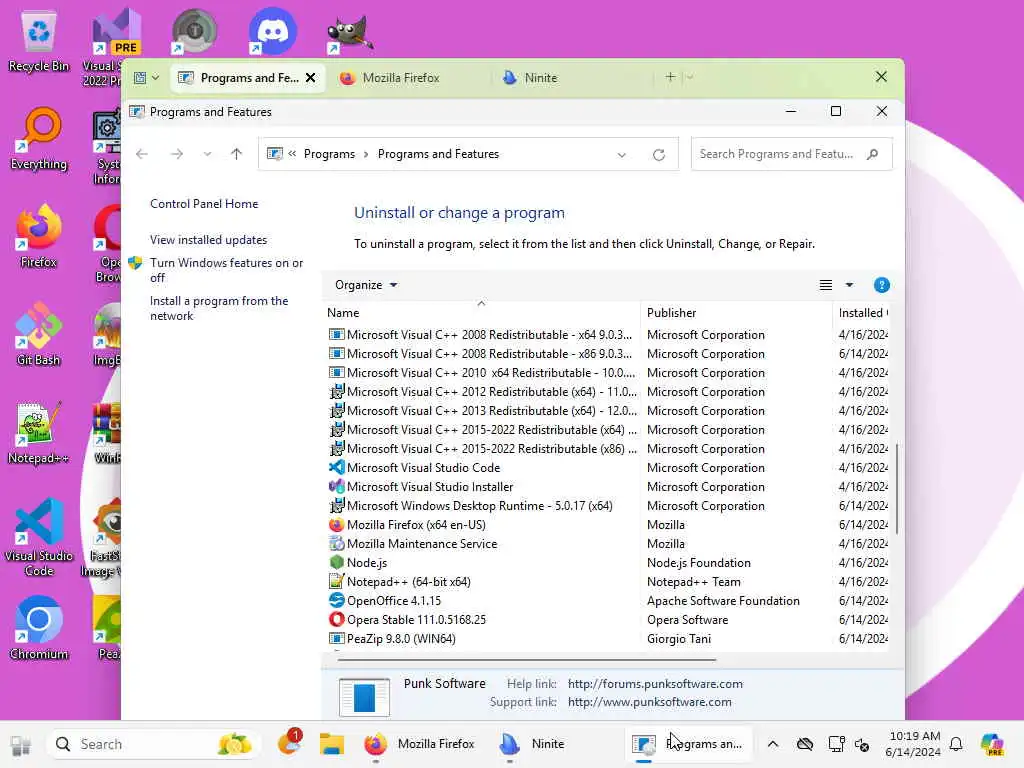Open the Help question mark button
This screenshot has height=768, width=1024.
882,285
